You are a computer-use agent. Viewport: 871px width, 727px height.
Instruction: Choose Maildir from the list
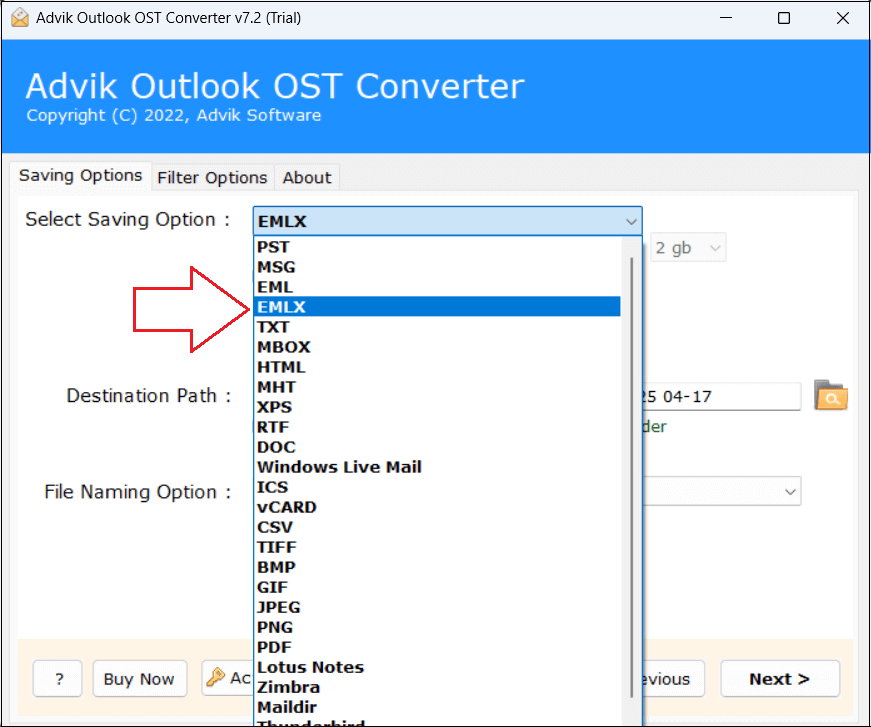coord(437,706)
